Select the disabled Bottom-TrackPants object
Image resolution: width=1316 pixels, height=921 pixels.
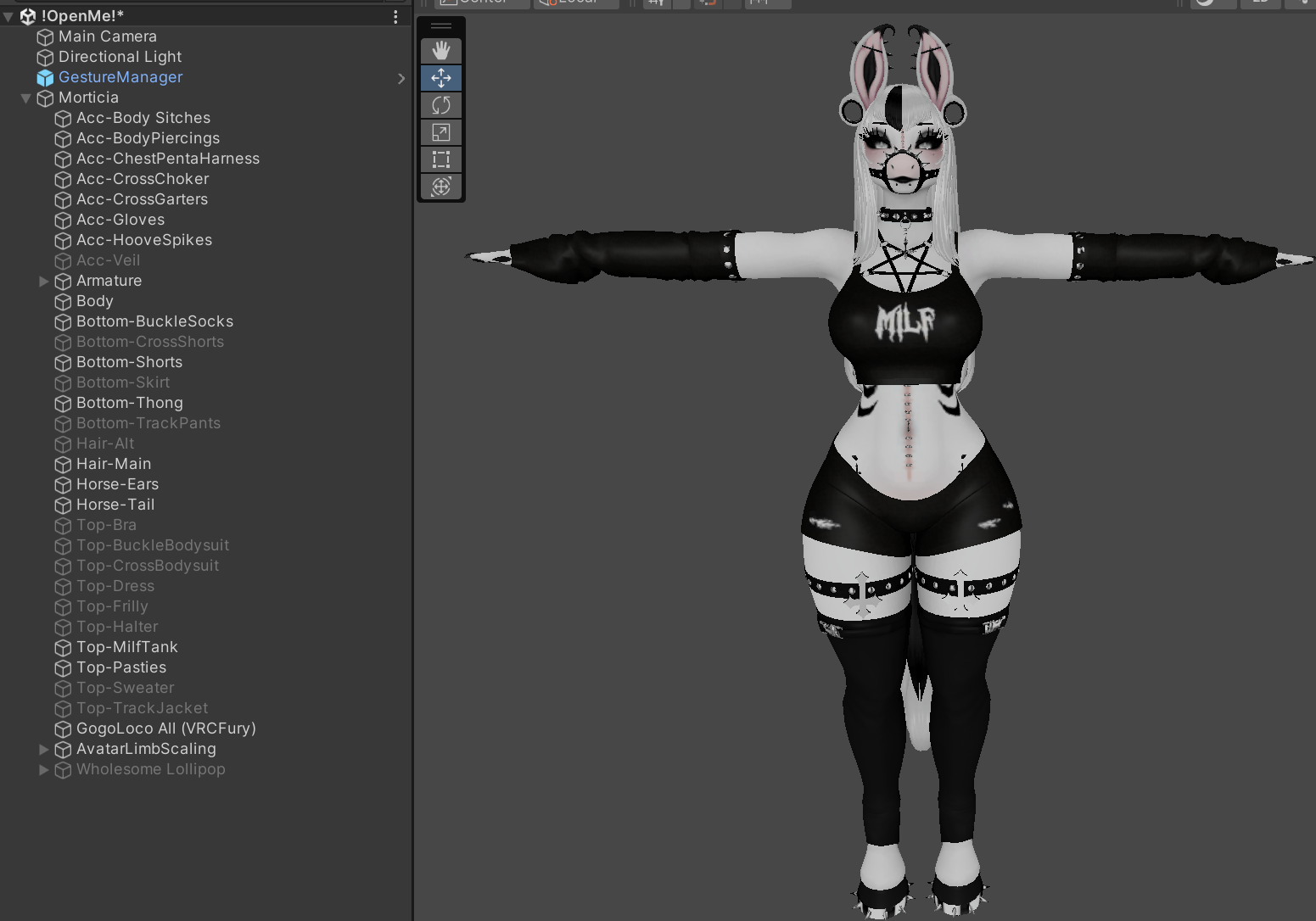coord(148,423)
